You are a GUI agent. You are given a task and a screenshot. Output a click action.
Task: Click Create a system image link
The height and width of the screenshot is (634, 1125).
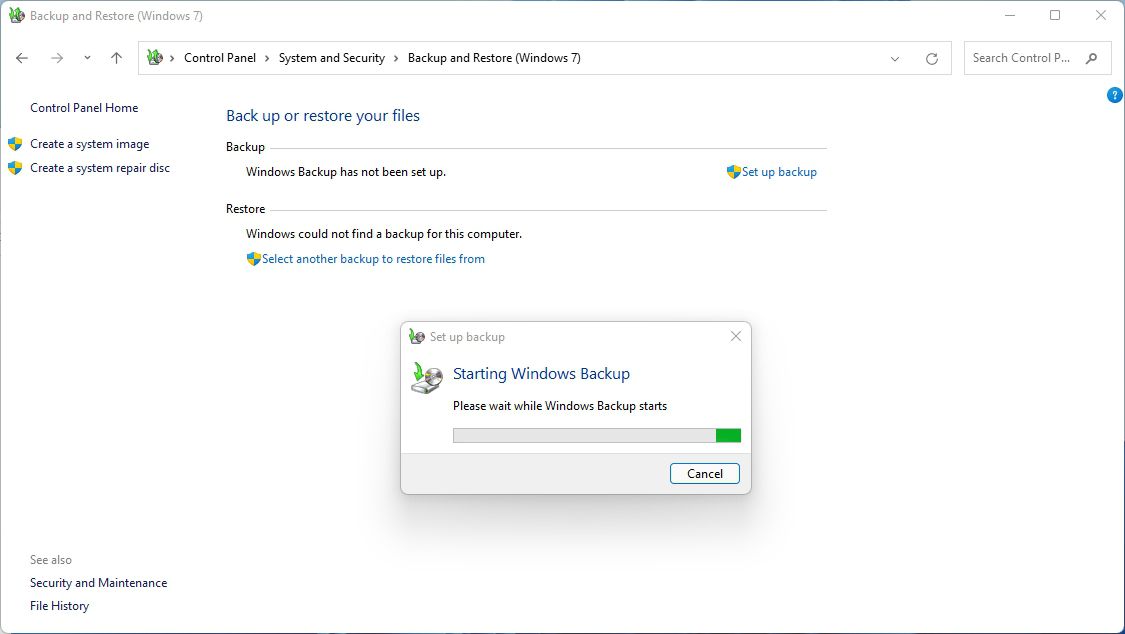[90, 144]
